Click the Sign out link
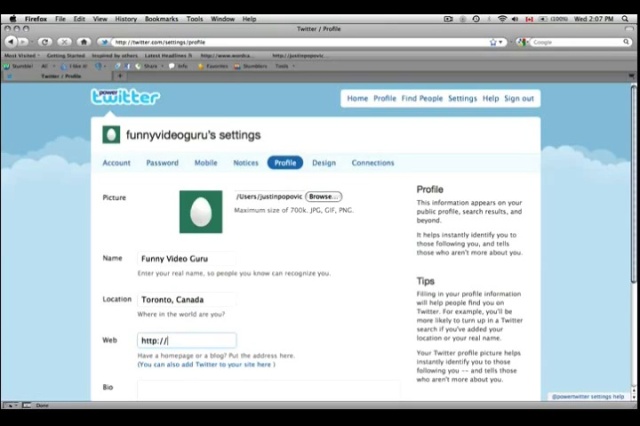 tap(519, 98)
